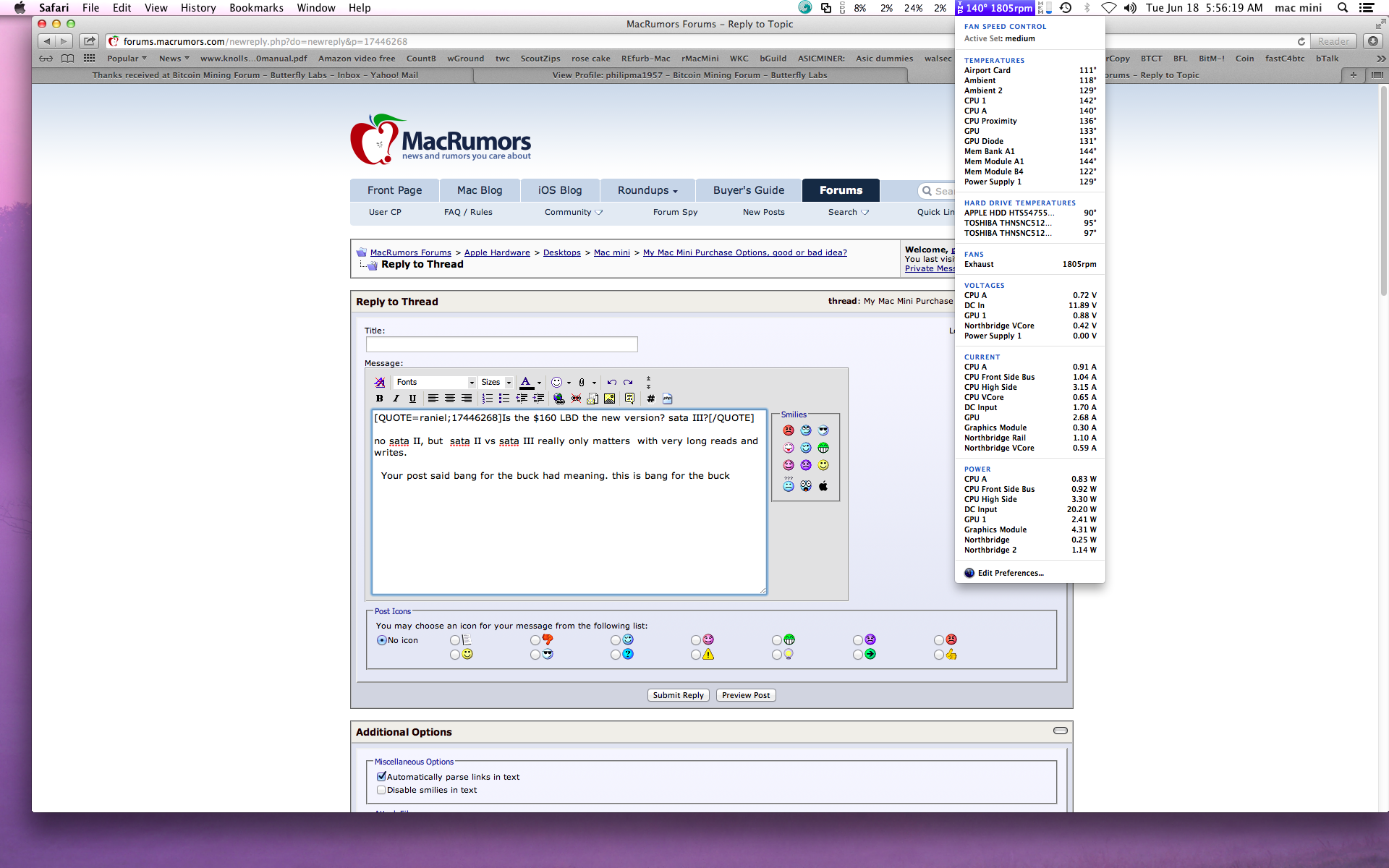Click the Submit Reply button
The height and width of the screenshot is (868, 1389).
pyautogui.click(x=678, y=695)
